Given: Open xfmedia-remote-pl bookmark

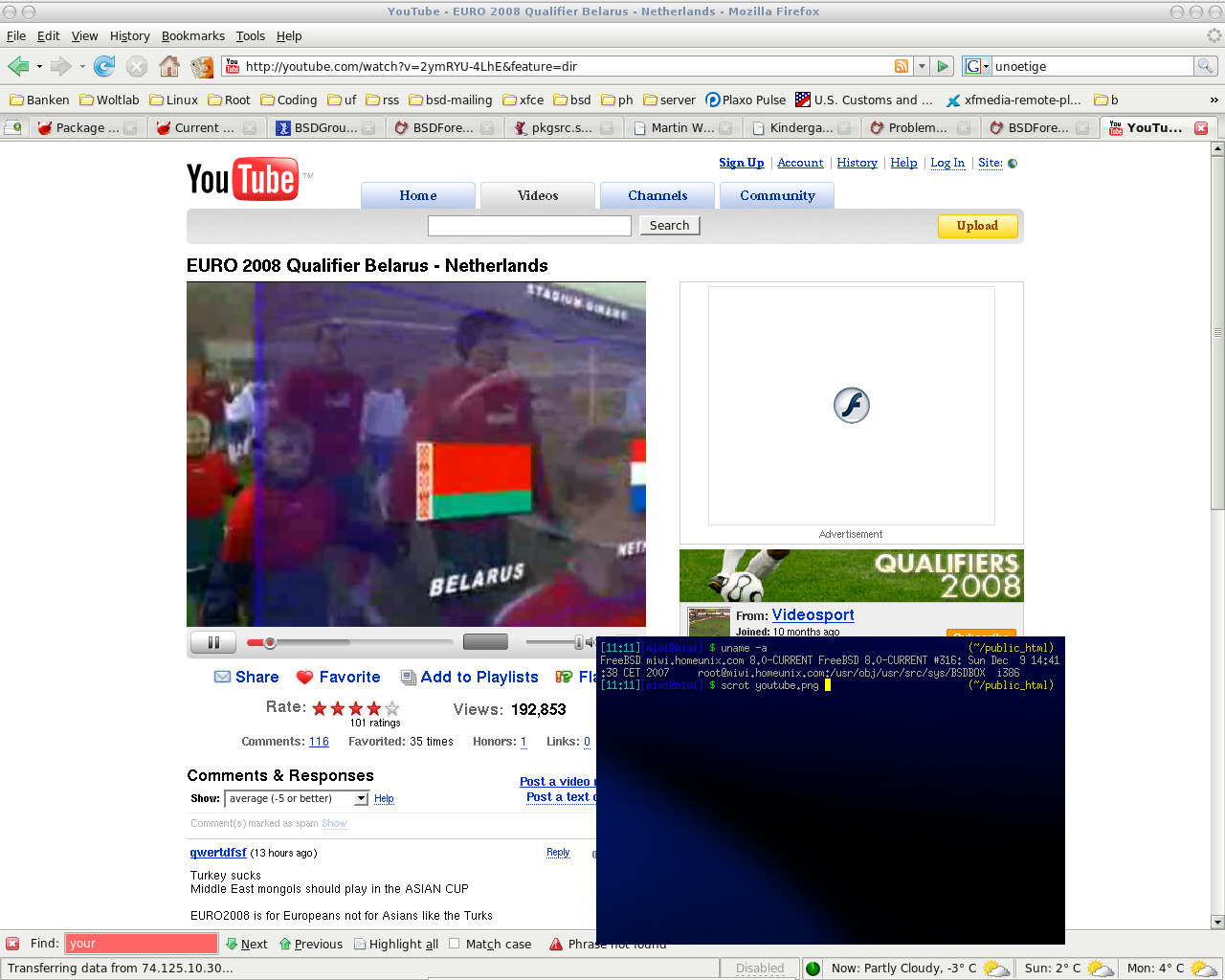Looking at the screenshot, I should tap(1013, 100).
